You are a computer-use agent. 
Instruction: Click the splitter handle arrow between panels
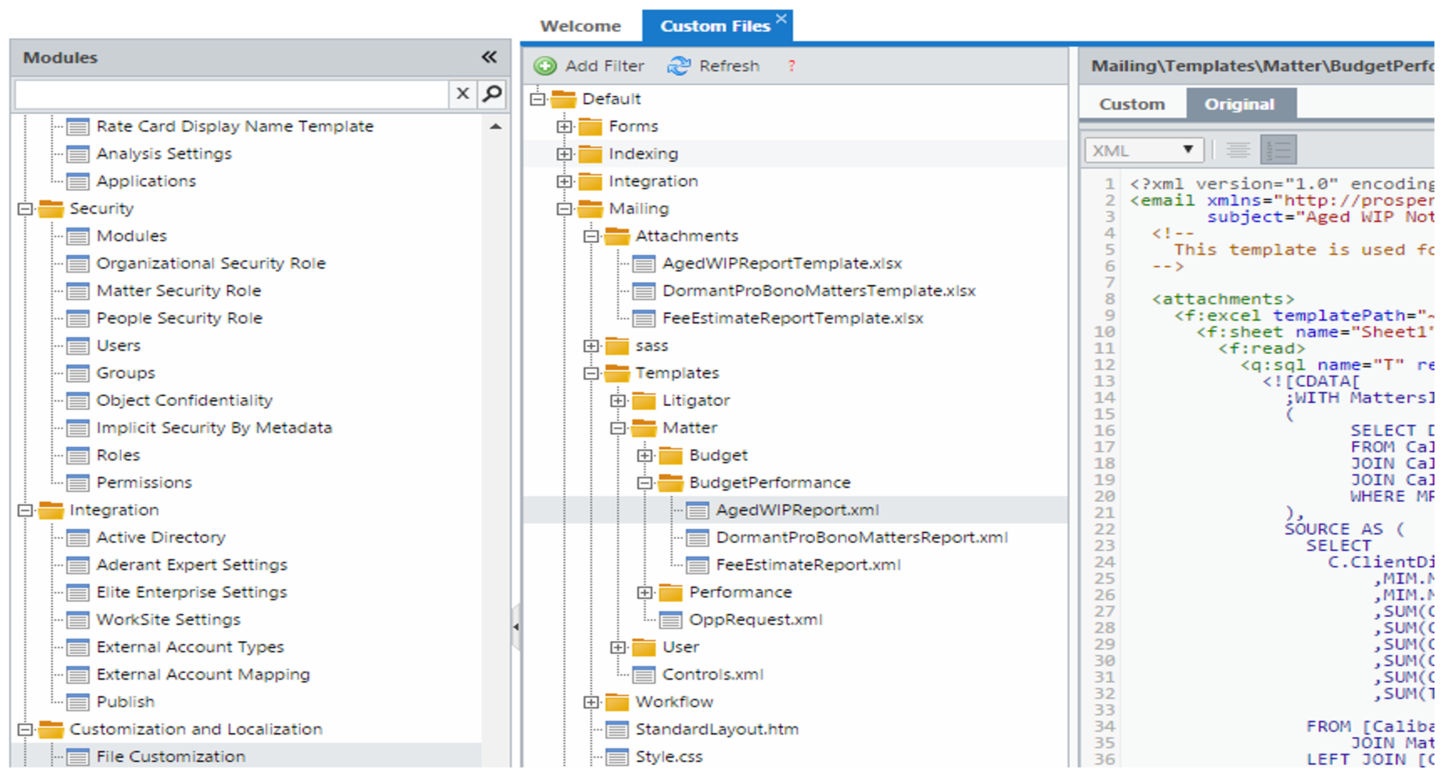pos(516,628)
